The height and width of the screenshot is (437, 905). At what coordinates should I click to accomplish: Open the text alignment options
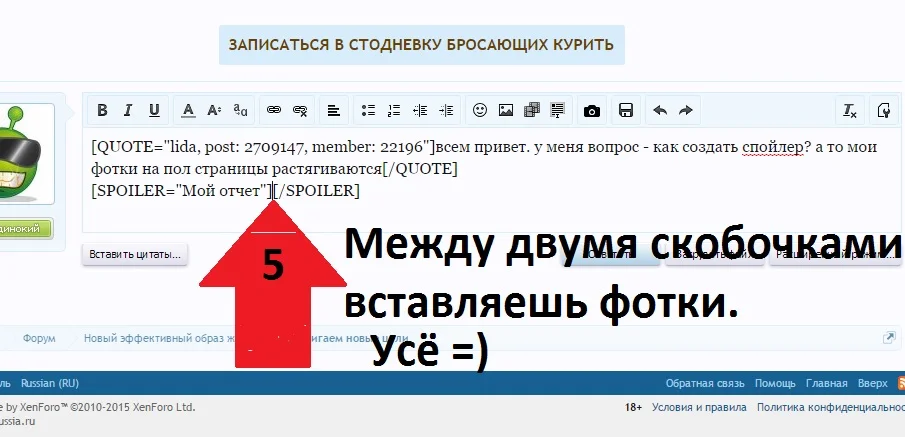click(334, 110)
